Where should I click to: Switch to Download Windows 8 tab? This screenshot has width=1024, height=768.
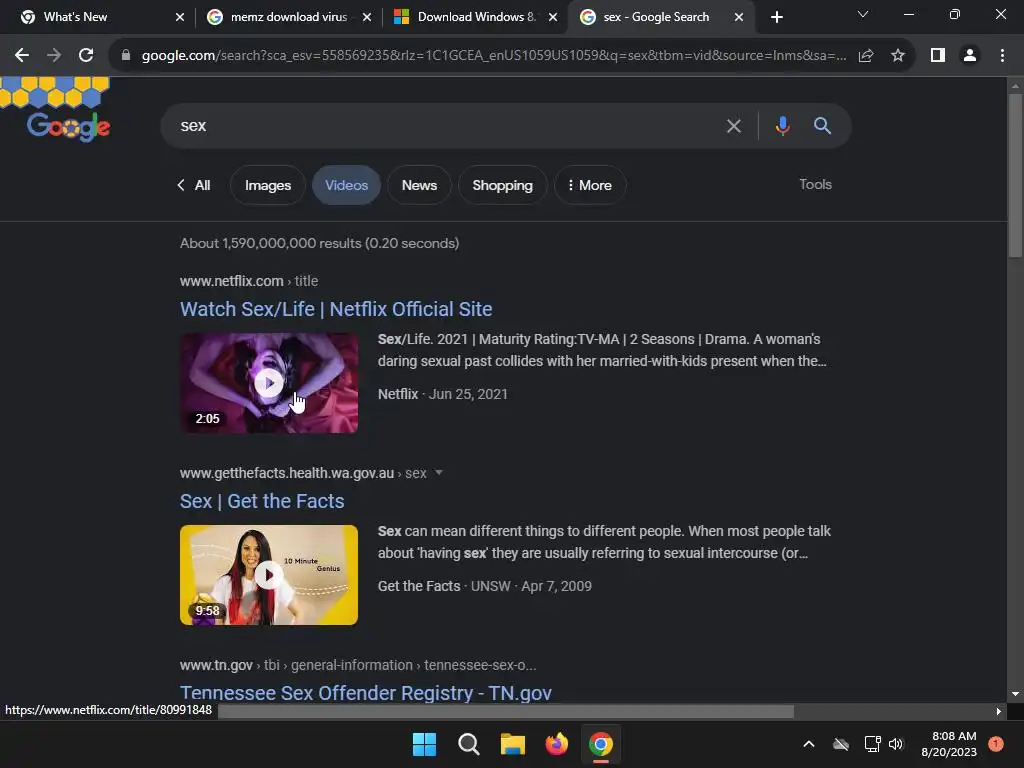476,17
